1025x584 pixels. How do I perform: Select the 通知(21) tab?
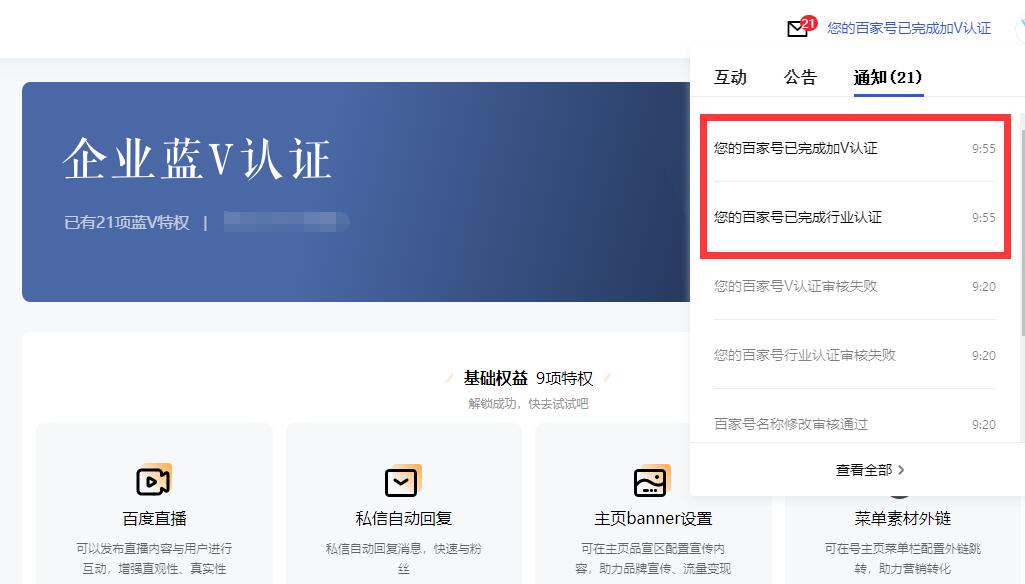pos(887,78)
